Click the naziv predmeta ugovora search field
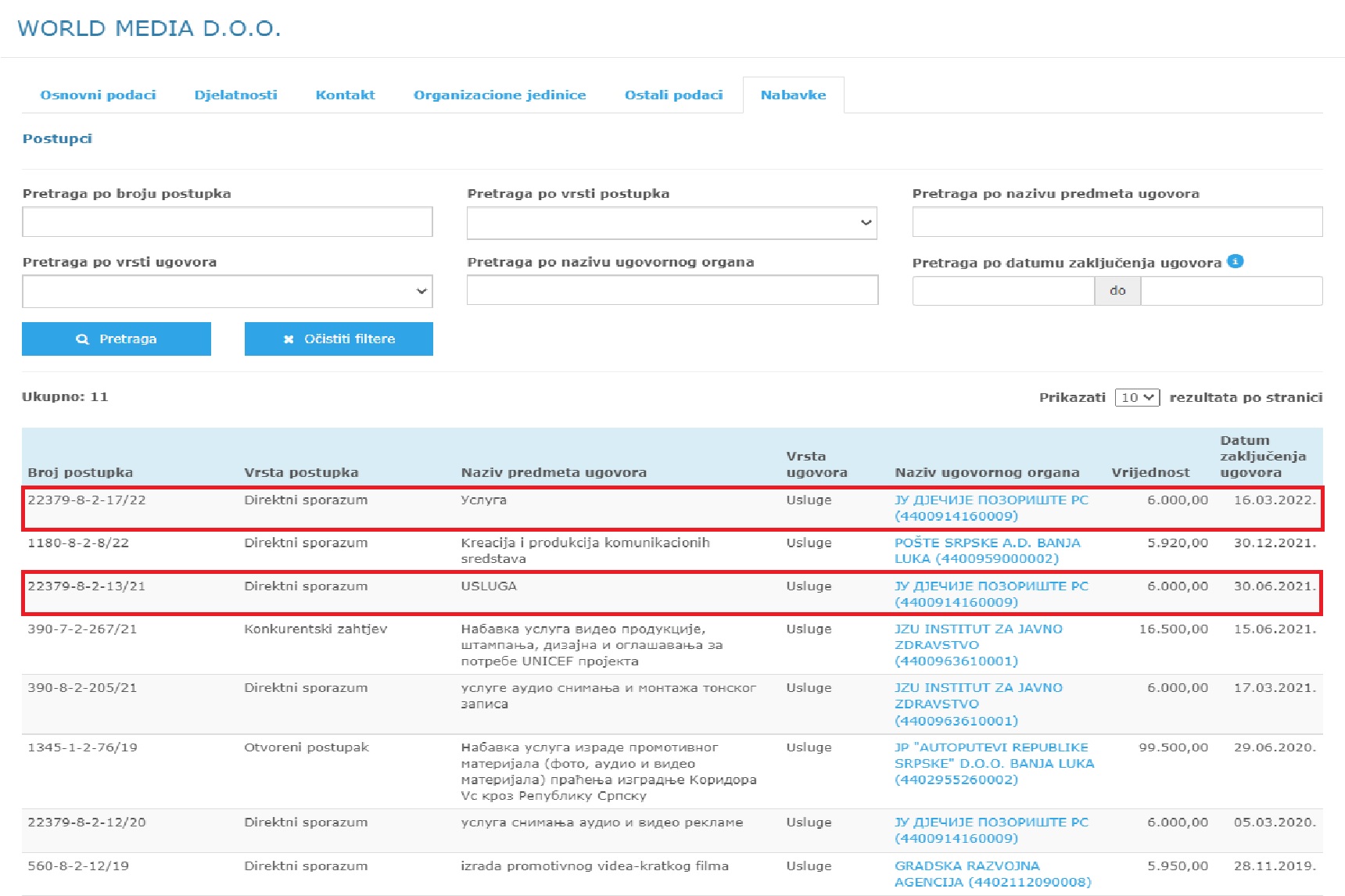Image resolution: width=1345 pixels, height=896 pixels. tap(1117, 222)
